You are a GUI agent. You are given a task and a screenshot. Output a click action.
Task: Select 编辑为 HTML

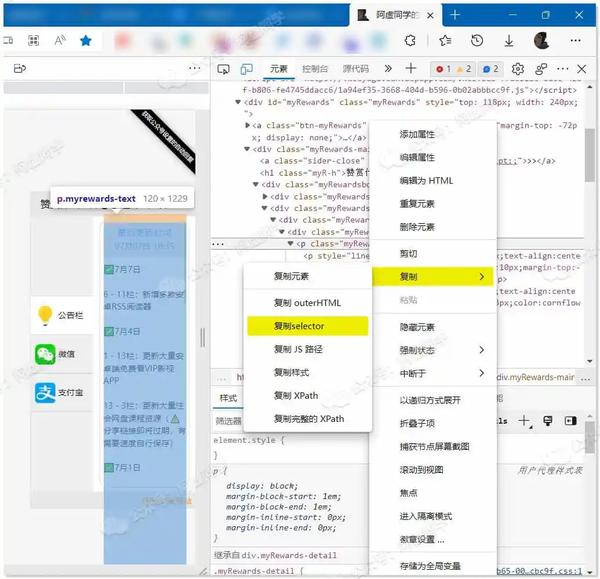click(x=434, y=181)
